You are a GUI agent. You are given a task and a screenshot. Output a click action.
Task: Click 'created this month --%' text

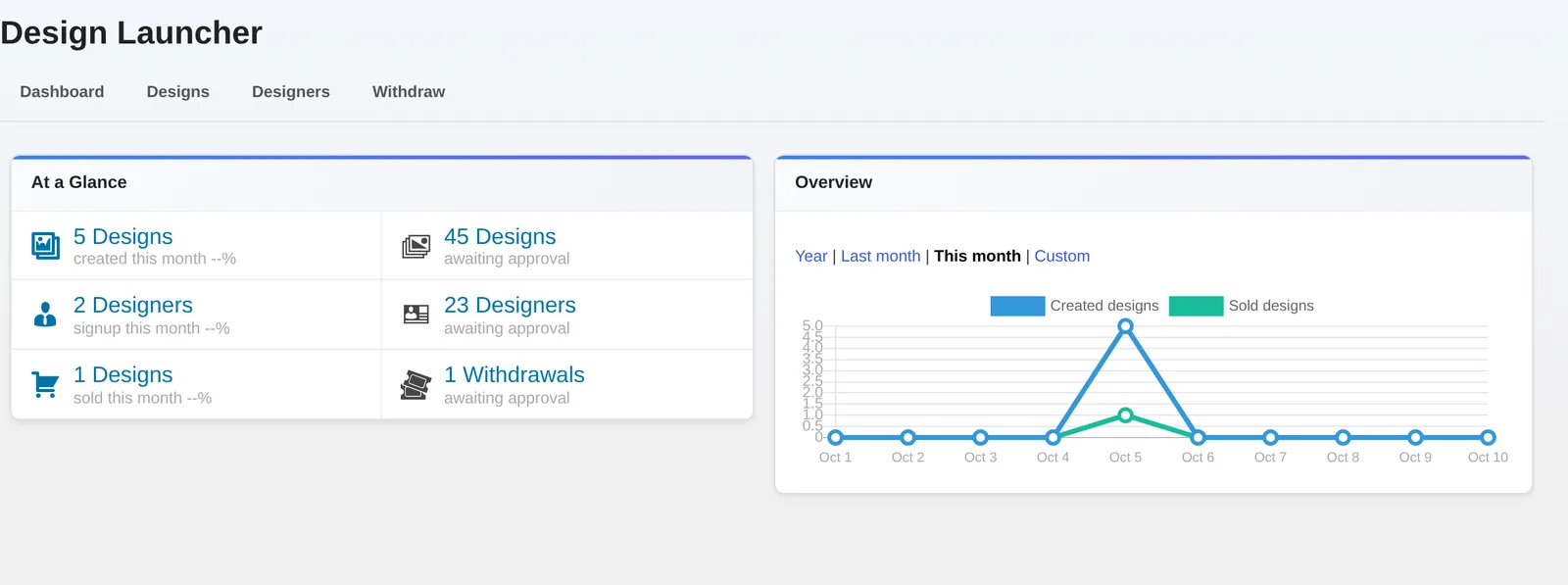point(155,259)
